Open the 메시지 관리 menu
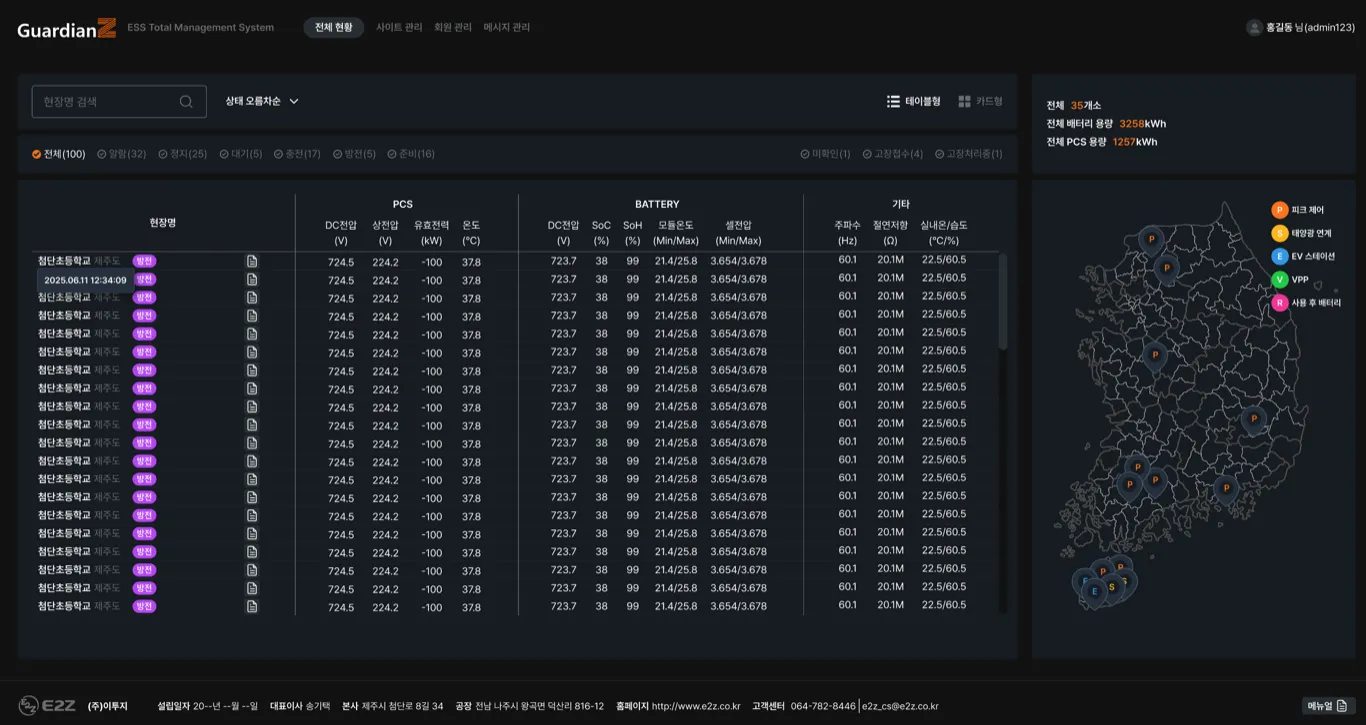The width and height of the screenshot is (1366, 725). point(507,28)
